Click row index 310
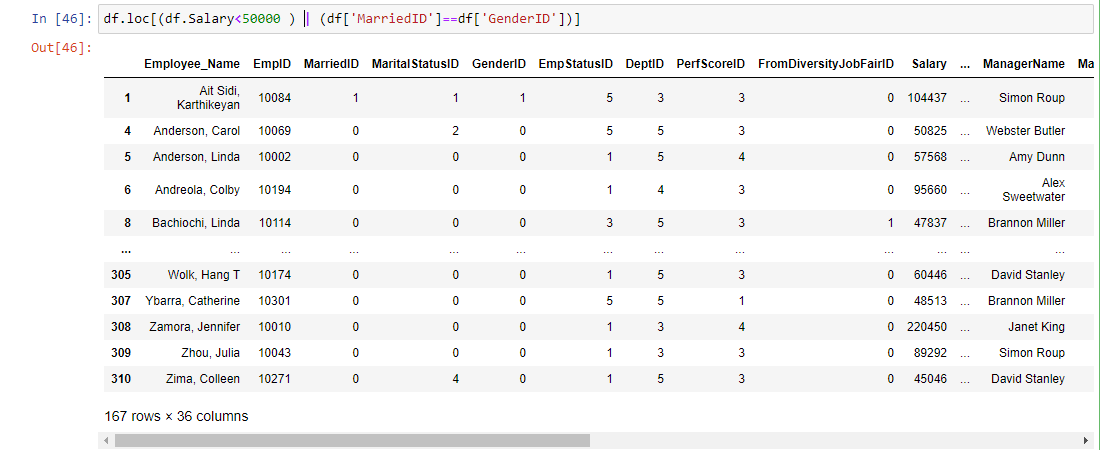 (121, 379)
